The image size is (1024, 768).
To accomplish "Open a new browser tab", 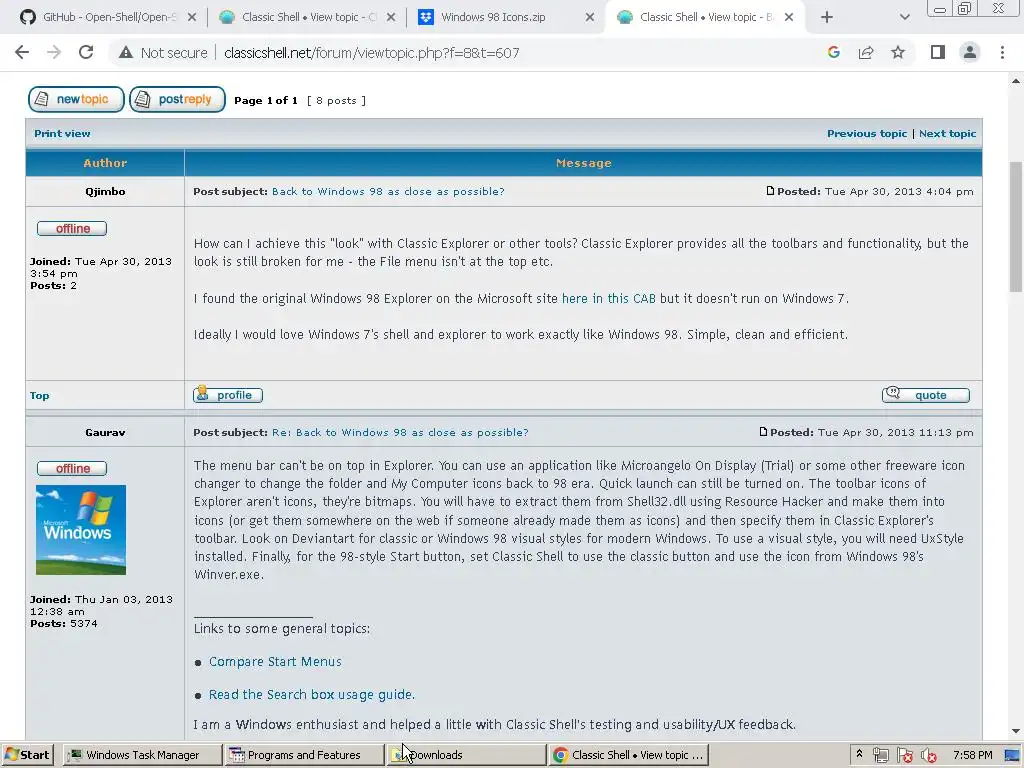I will coord(827,17).
